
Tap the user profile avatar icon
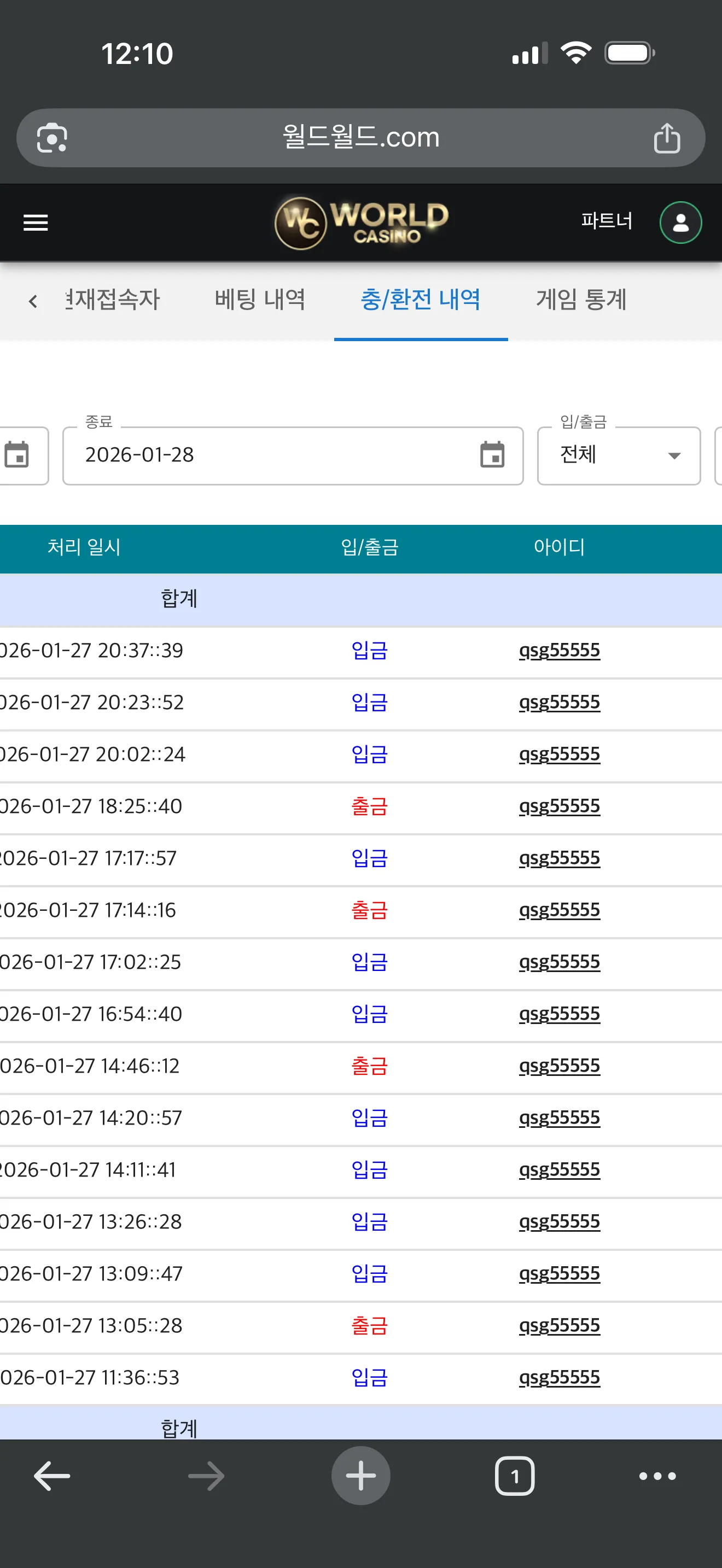pyautogui.click(x=680, y=223)
